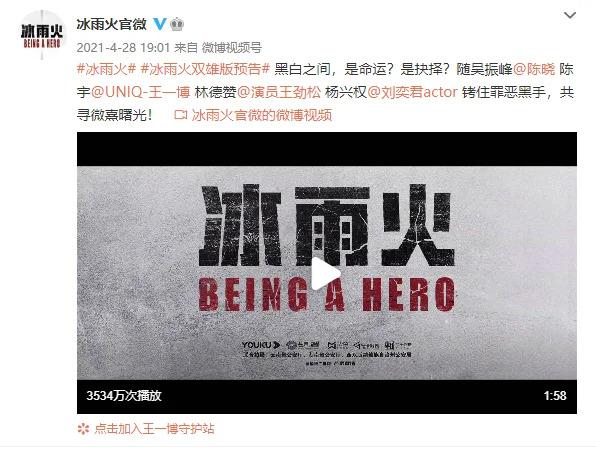Expand the post options chevron

pos(569,15)
